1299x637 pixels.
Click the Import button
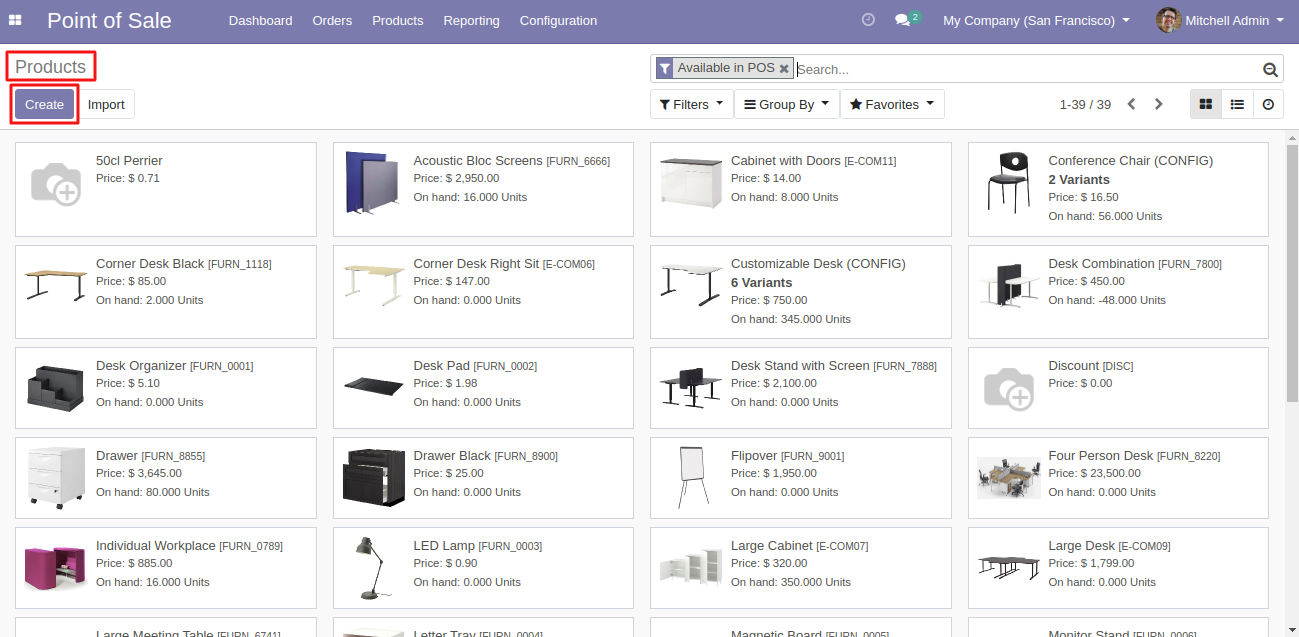pyautogui.click(x=106, y=105)
